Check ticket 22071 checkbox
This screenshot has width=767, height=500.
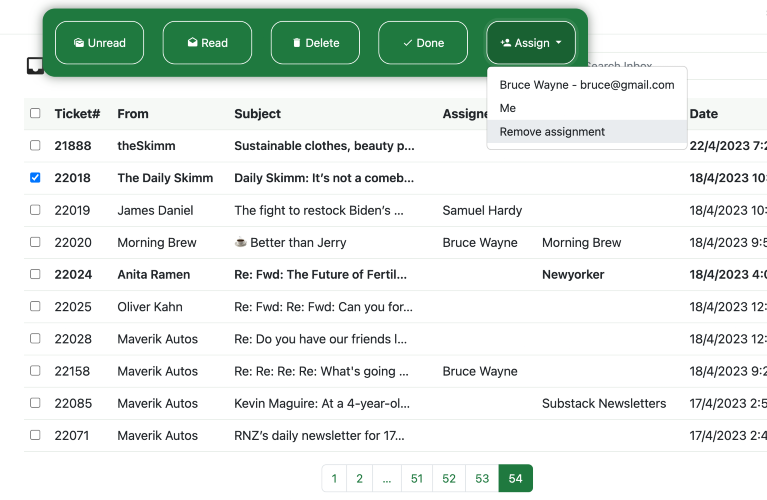tap(35, 435)
